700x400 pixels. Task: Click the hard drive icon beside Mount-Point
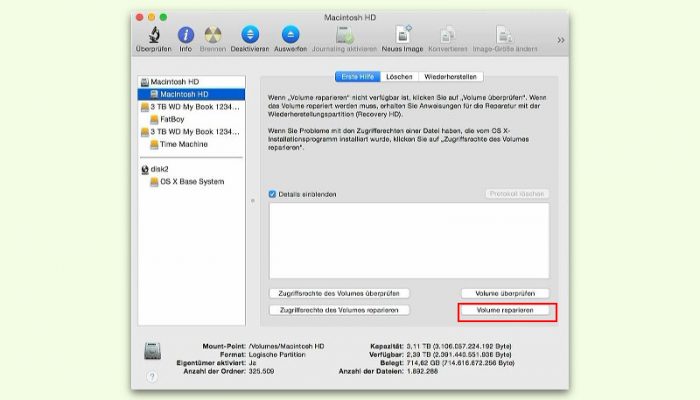tap(153, 351)
